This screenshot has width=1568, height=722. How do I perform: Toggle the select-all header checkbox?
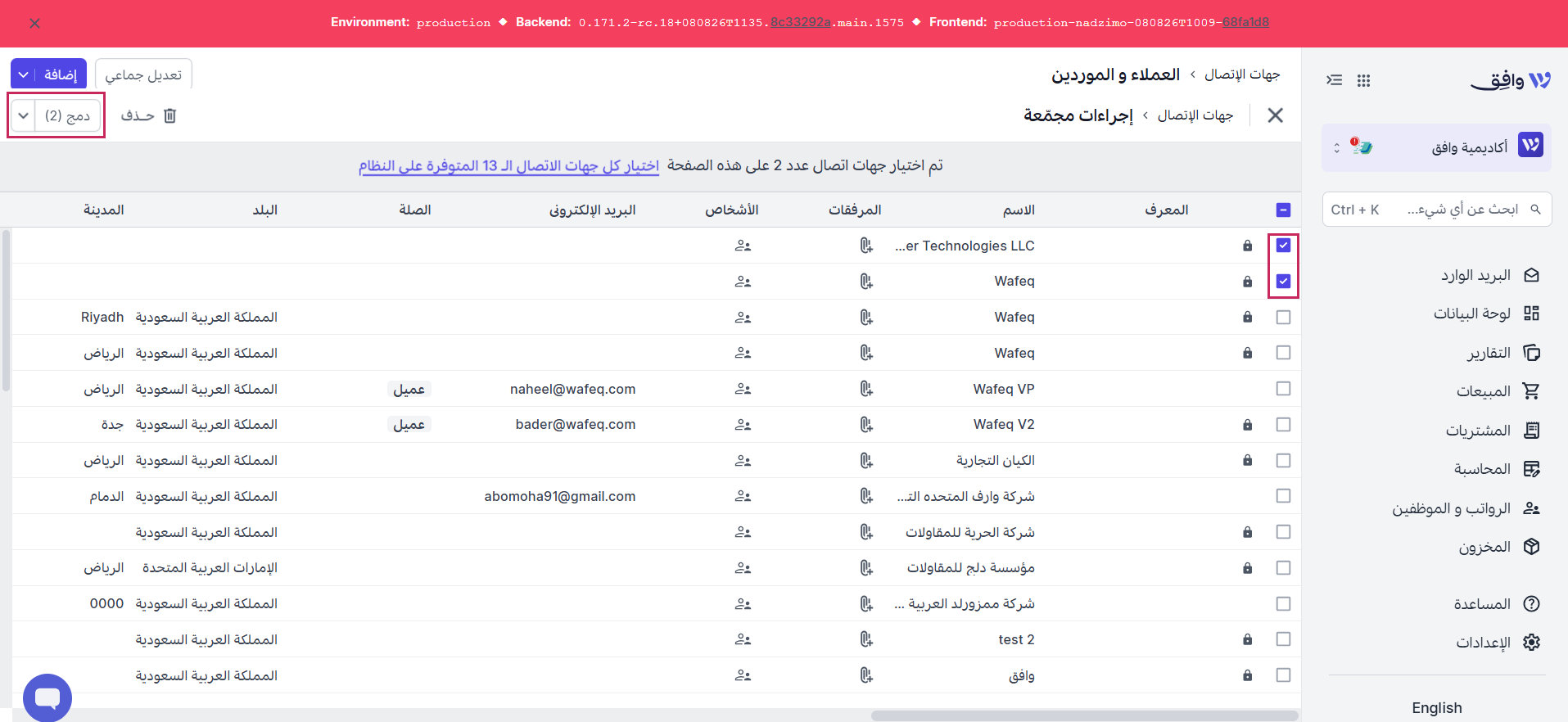[x=1283, y=210]
